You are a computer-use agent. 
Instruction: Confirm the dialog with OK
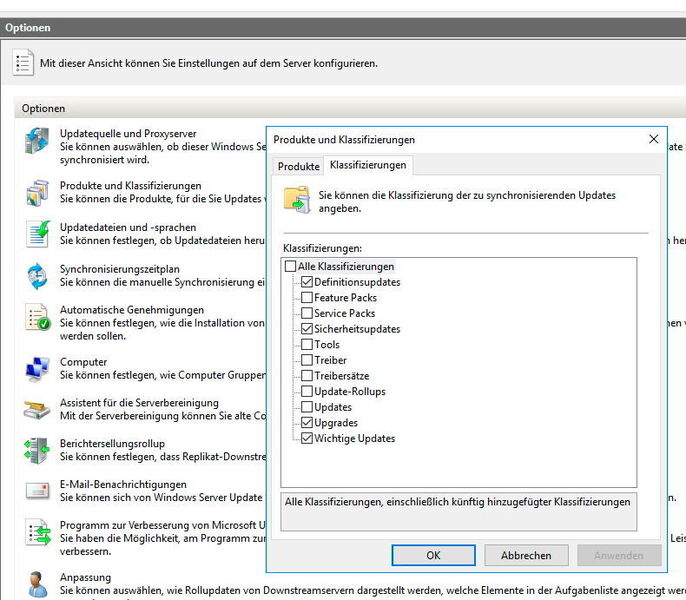pos(433,555)
